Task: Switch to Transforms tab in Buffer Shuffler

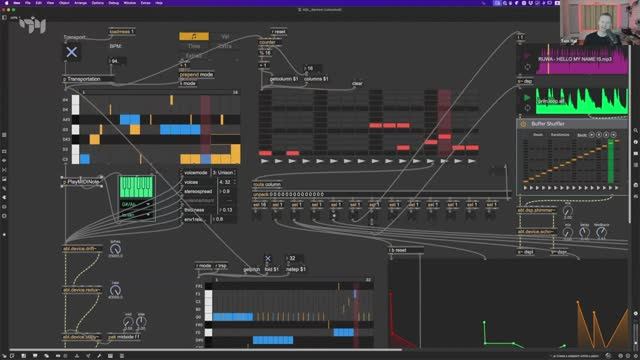Action: [x=560, y=135]
